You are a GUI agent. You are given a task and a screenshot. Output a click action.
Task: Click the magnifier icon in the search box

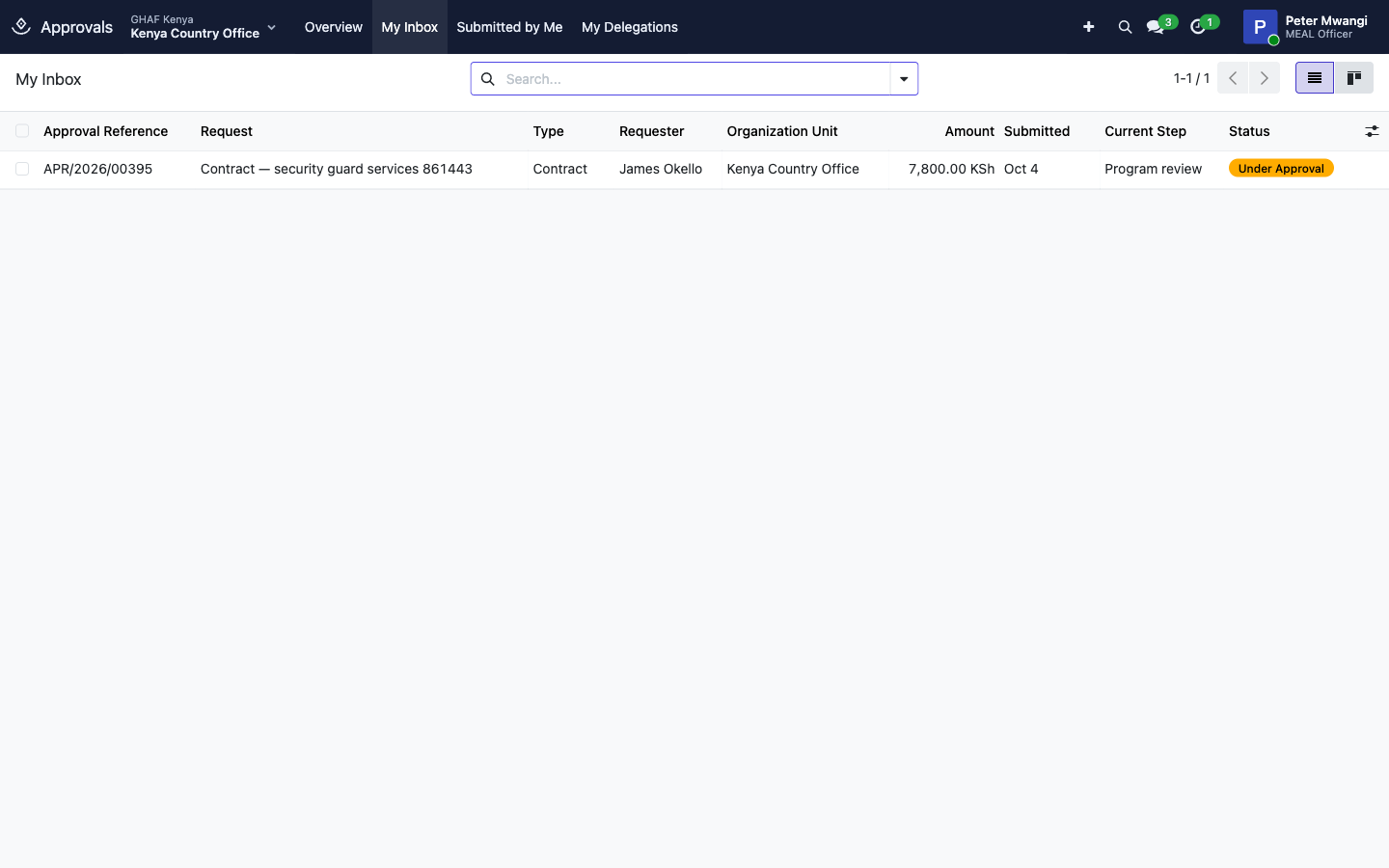(488, 79)
